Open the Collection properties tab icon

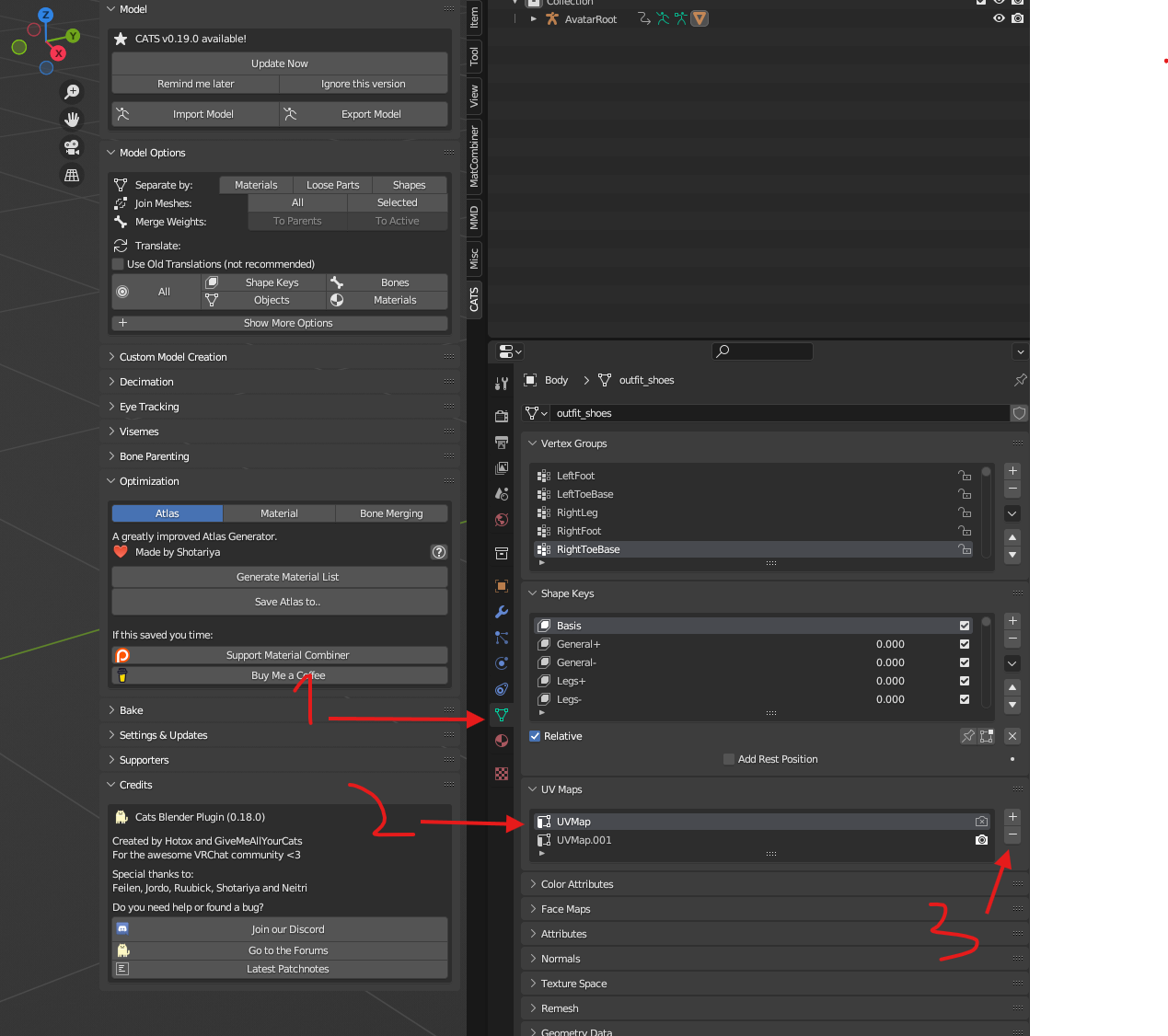click(x=502, y=553)
